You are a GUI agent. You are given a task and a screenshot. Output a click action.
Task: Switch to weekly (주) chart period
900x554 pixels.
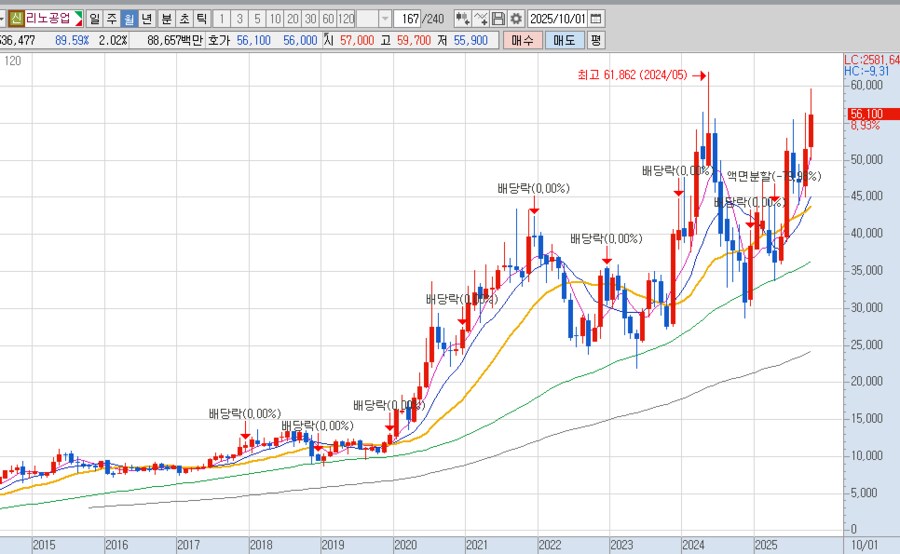click(111, 19)
